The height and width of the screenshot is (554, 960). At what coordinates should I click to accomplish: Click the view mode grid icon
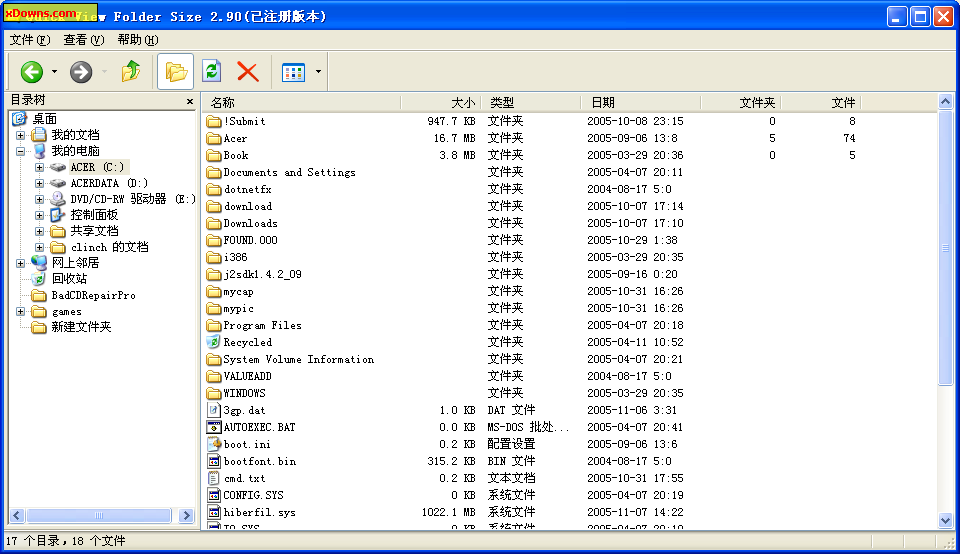coord(293,72)
